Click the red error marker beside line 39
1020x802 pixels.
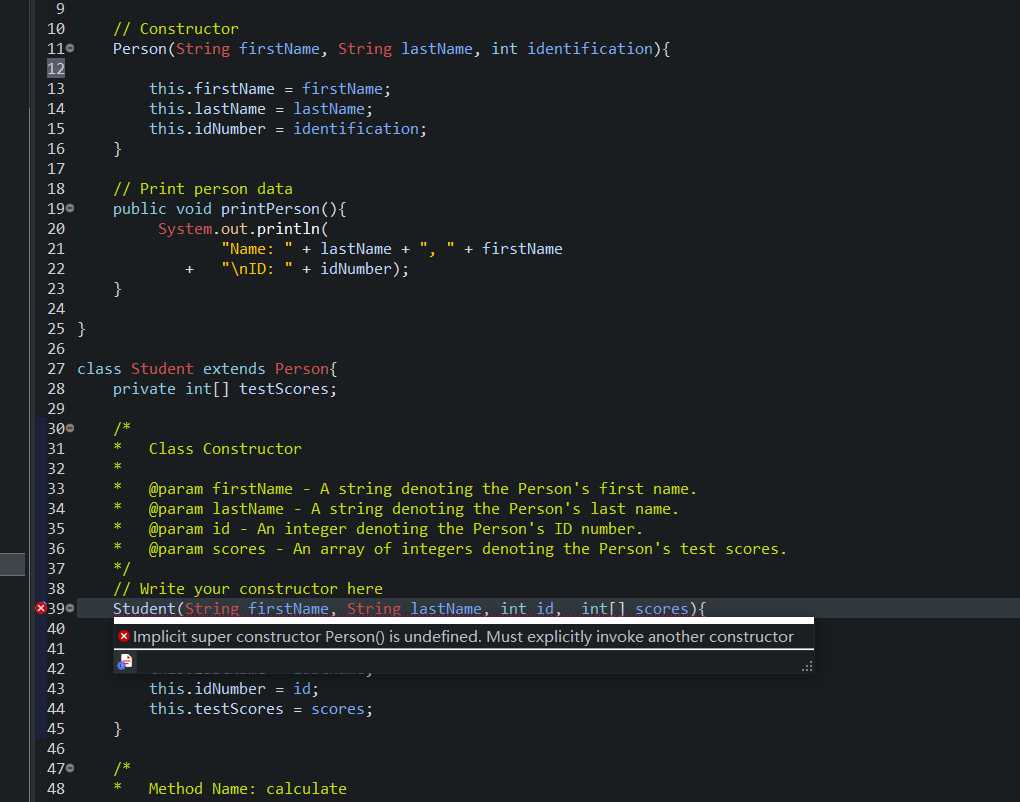(x=40, y=608)
